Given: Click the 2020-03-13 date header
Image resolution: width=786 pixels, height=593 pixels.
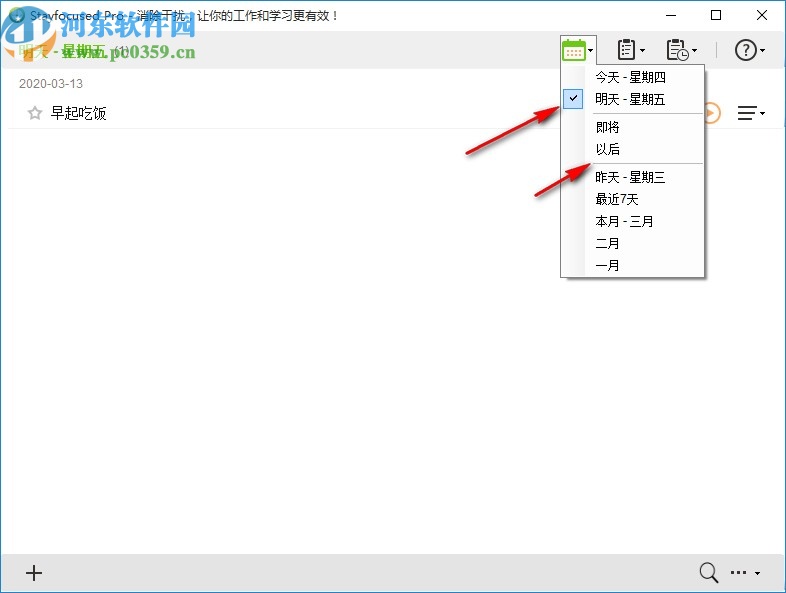Looking at the screenshot, I should point(51,84).
